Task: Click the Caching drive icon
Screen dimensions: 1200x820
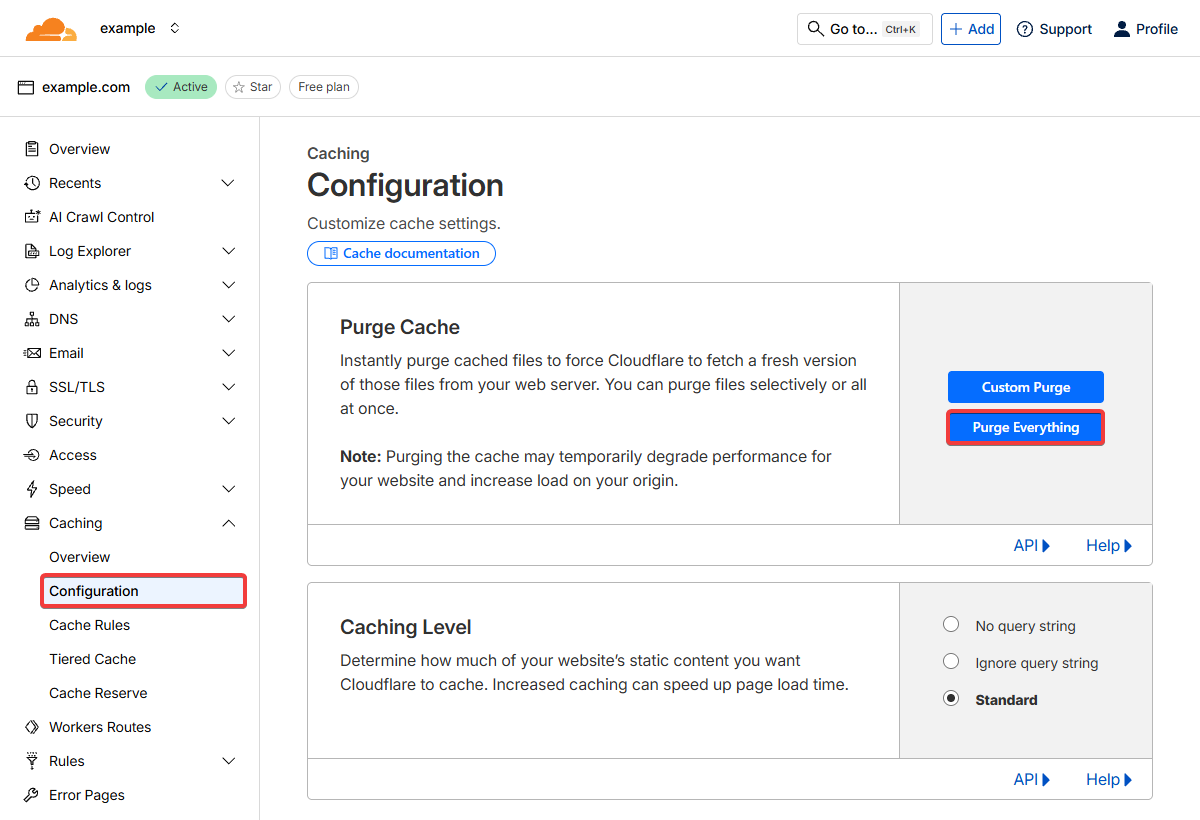Action: [32, 523]
